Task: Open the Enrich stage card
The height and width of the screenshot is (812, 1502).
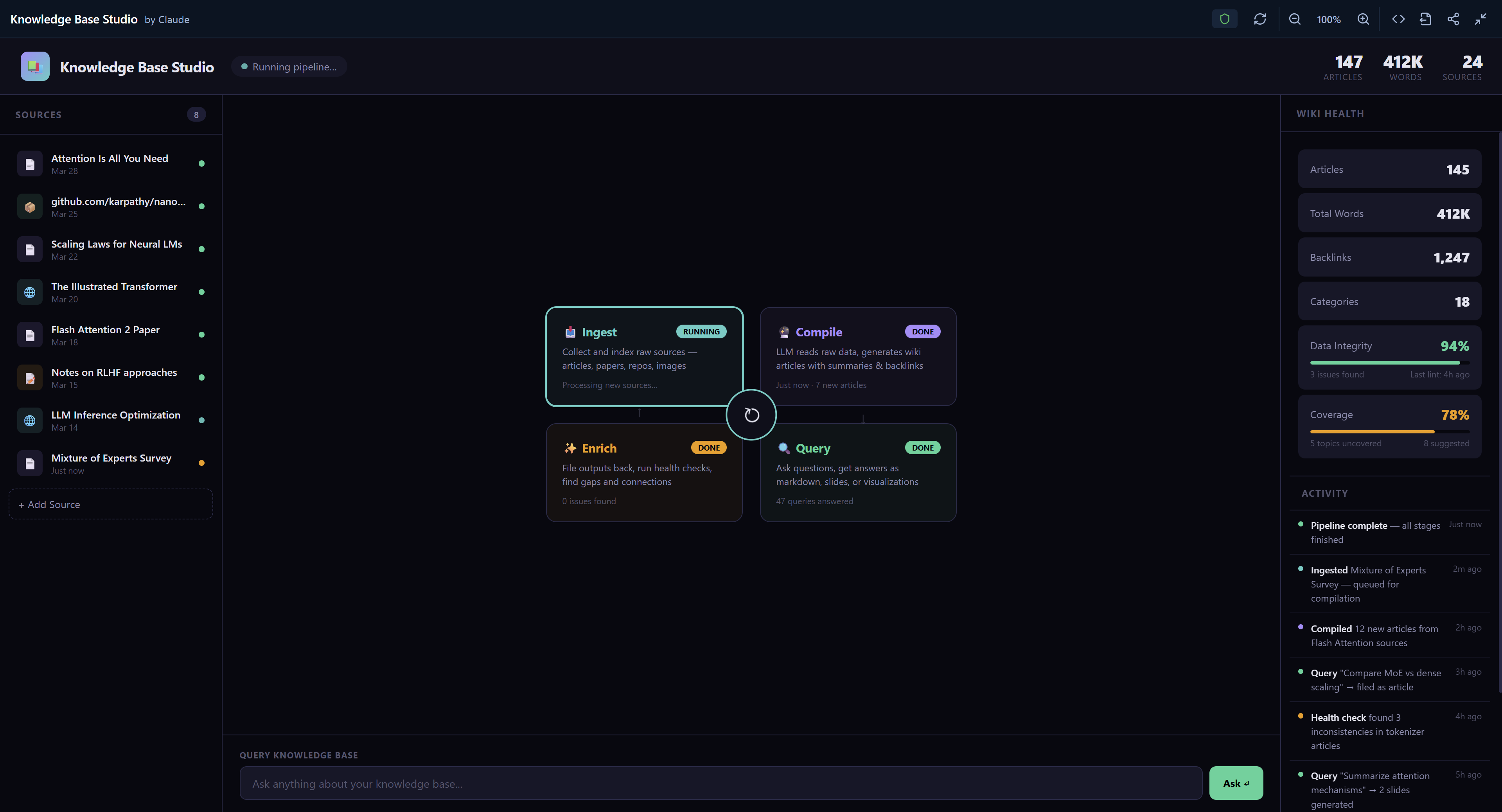Action: 644,473
